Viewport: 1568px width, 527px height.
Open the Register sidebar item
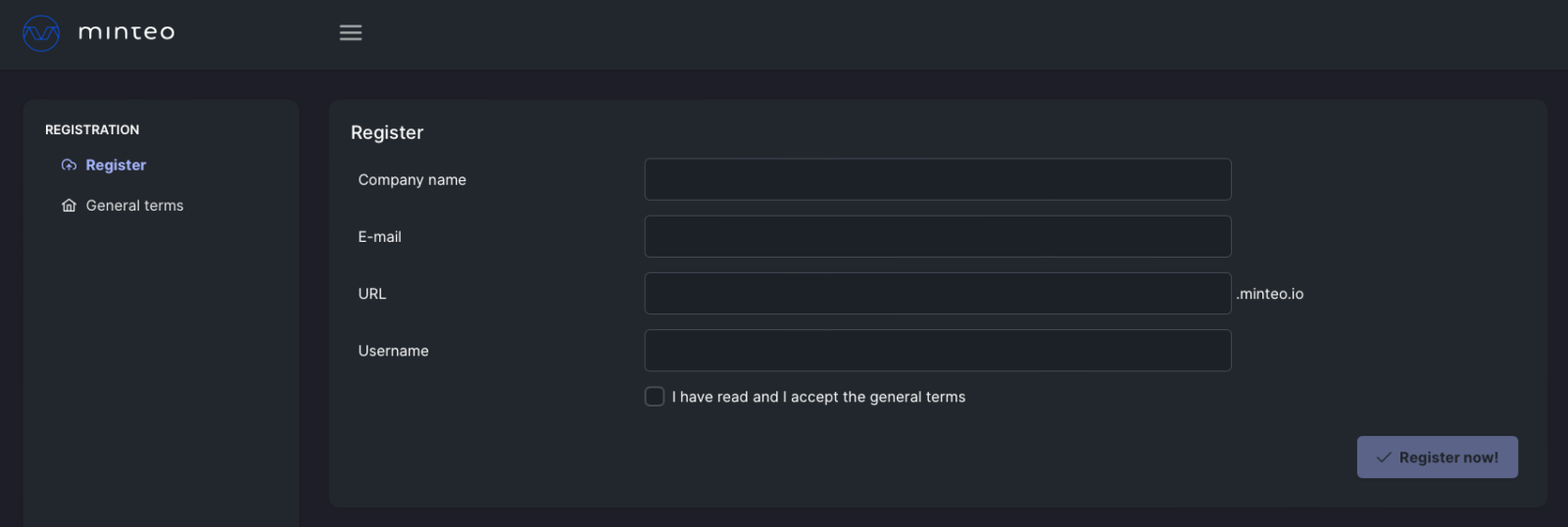116,165
